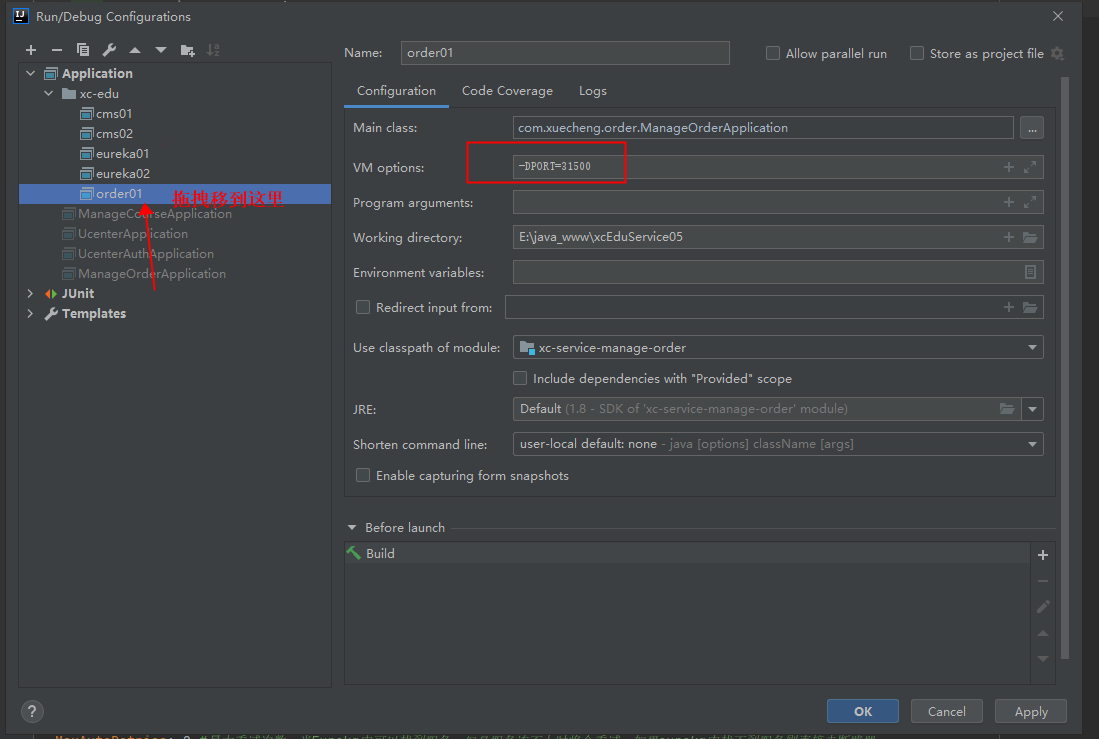Click into the Name field

click(565, 53)
